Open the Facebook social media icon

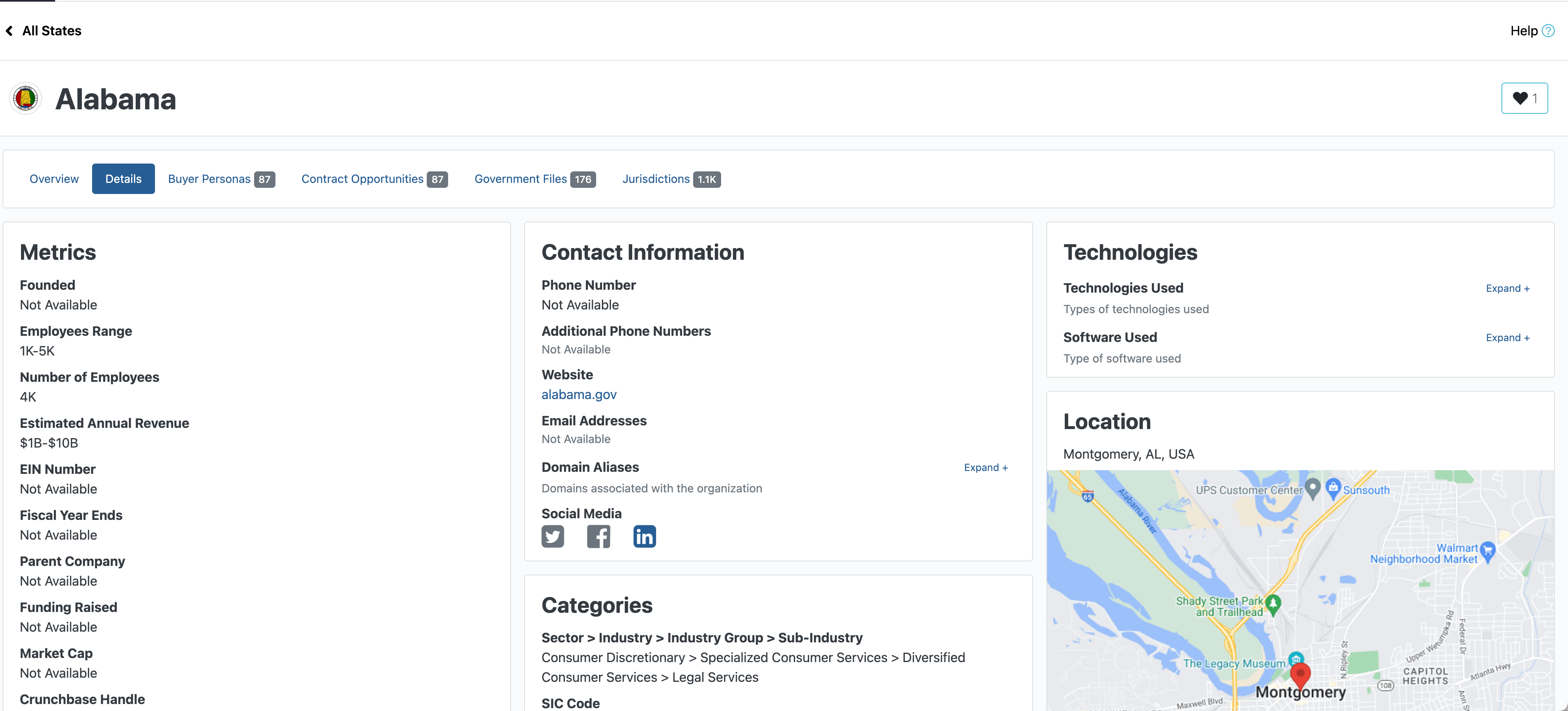point(598,536)
